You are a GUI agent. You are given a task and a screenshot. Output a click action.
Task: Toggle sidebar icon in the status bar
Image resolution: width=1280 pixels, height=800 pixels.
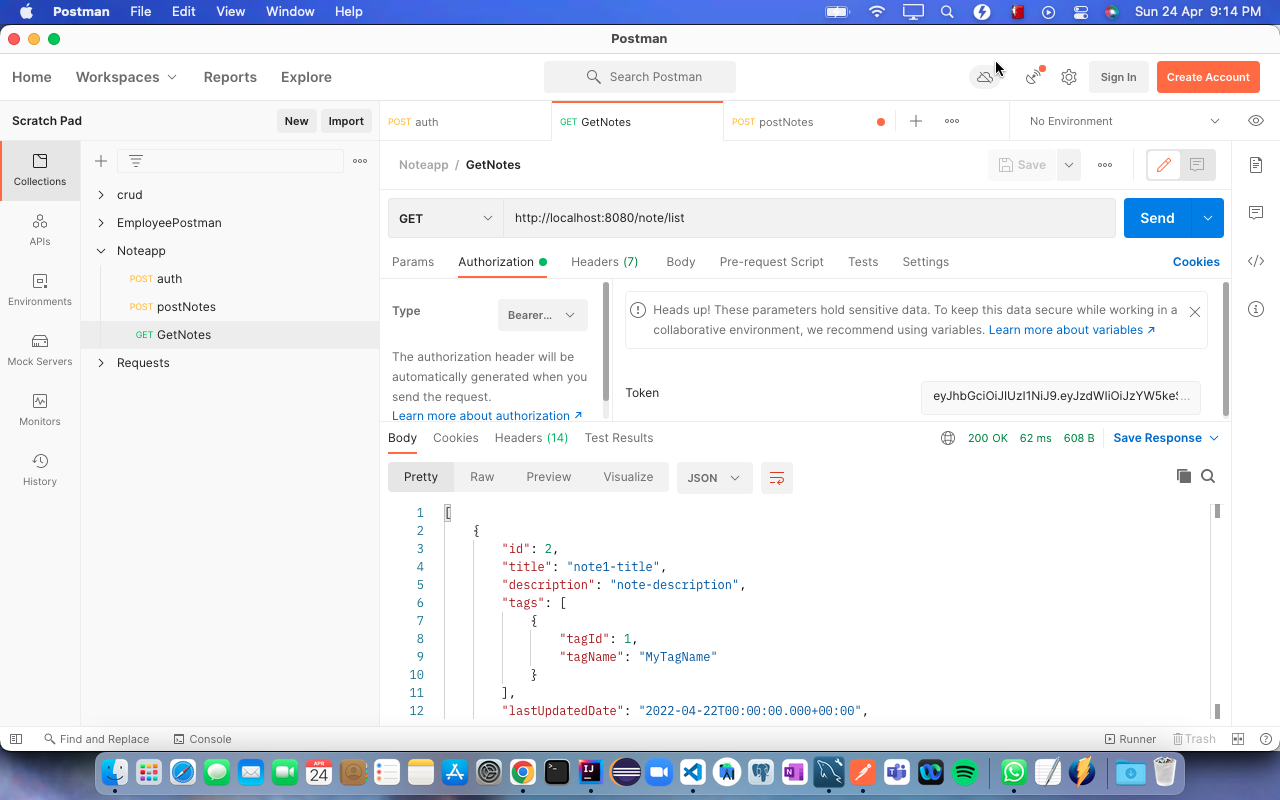pos(15,739)
